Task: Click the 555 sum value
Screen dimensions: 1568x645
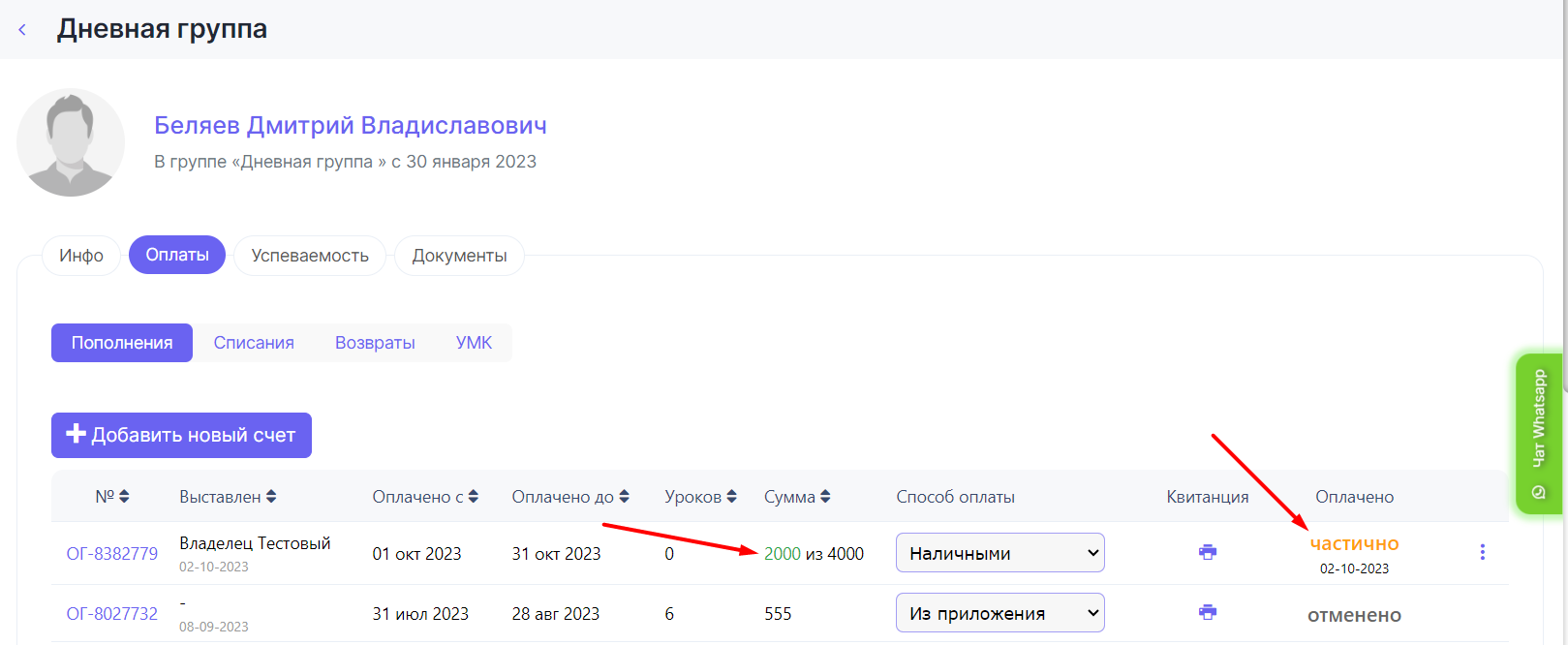Action: click(x=778, y=614)
